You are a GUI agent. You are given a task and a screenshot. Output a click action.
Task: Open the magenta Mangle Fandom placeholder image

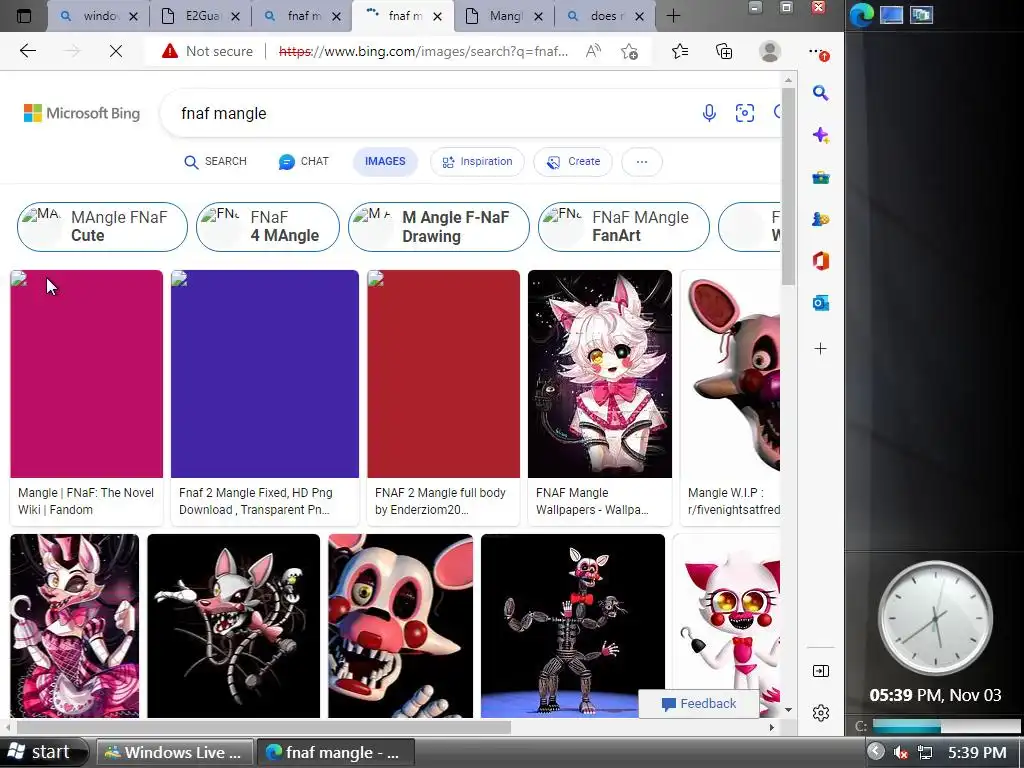coord(87,374)
